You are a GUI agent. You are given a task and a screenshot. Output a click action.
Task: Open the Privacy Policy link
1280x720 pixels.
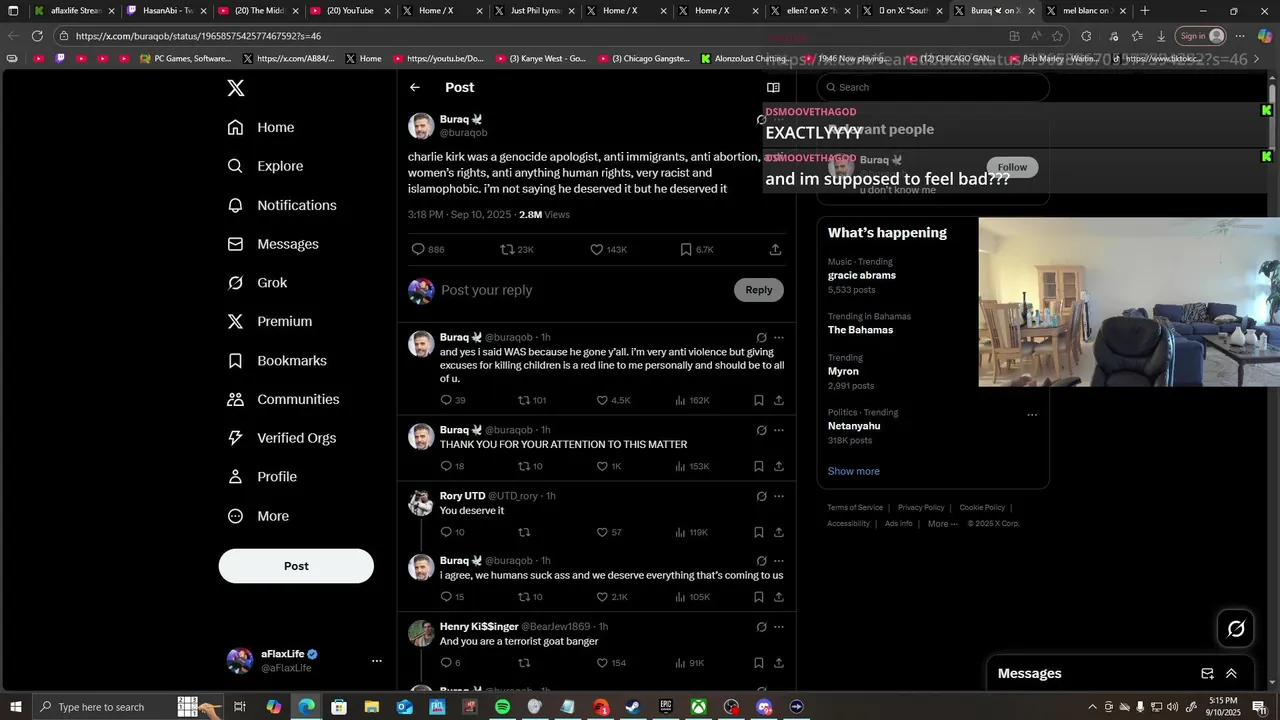click(x=921, y=508)
